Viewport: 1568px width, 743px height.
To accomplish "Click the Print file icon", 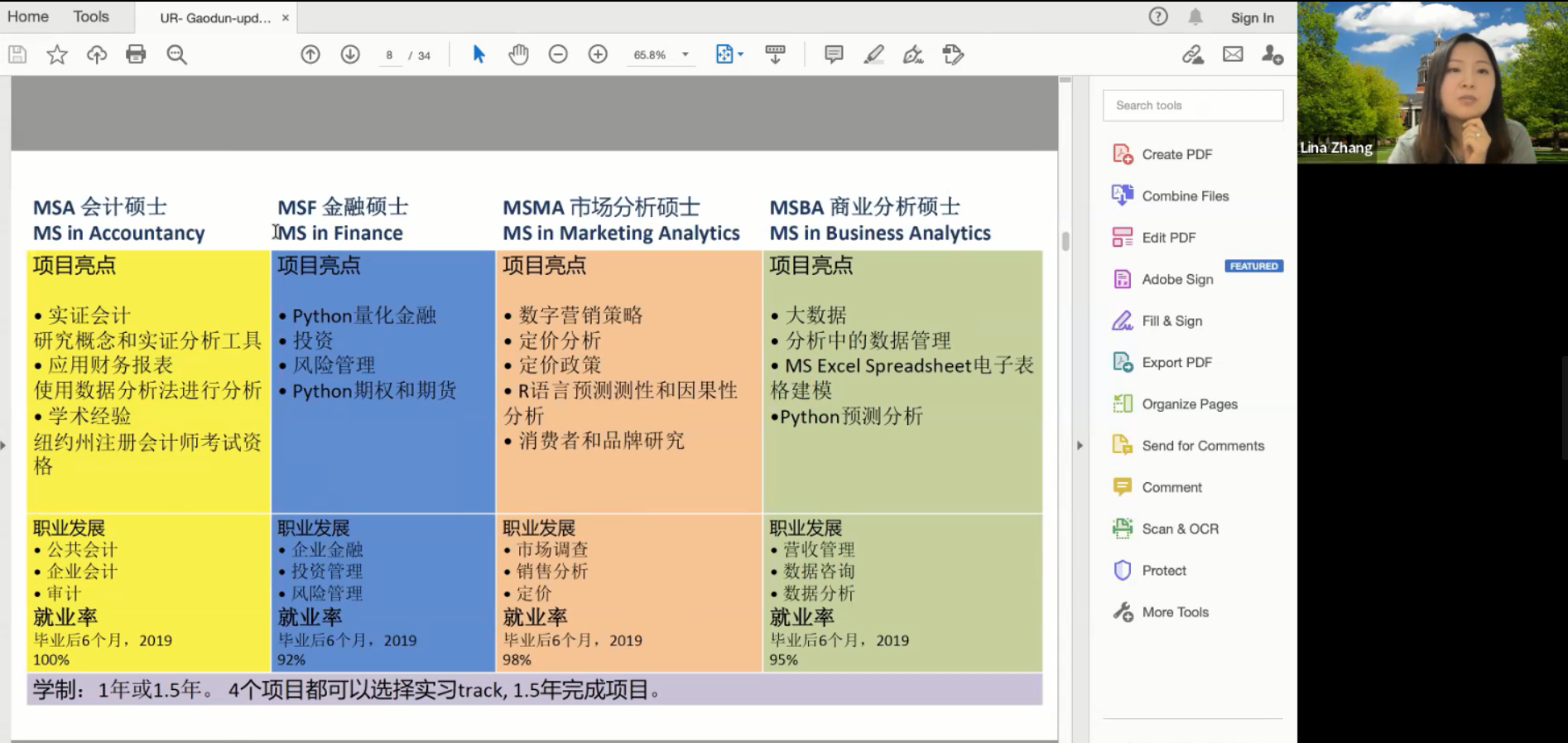I will 136,55.
